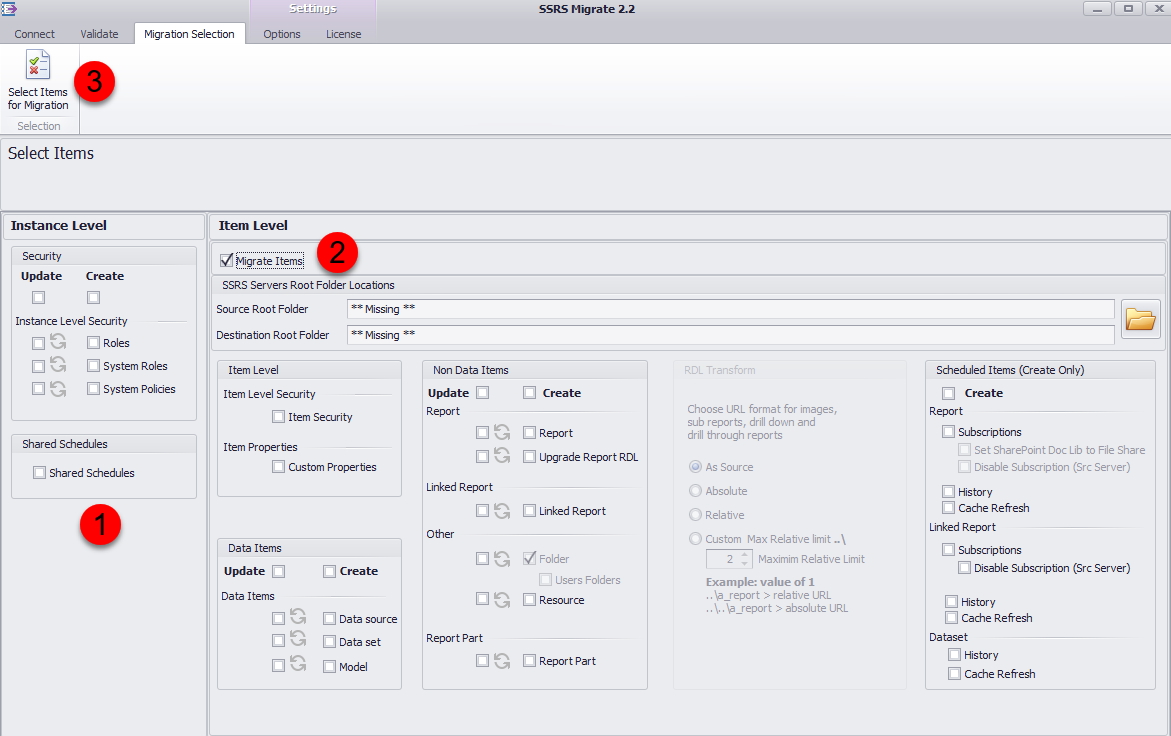The height and width of the screenshot is (736, 1171).
Task: Tick the Custom Properties checkbox
Action: 279,467
